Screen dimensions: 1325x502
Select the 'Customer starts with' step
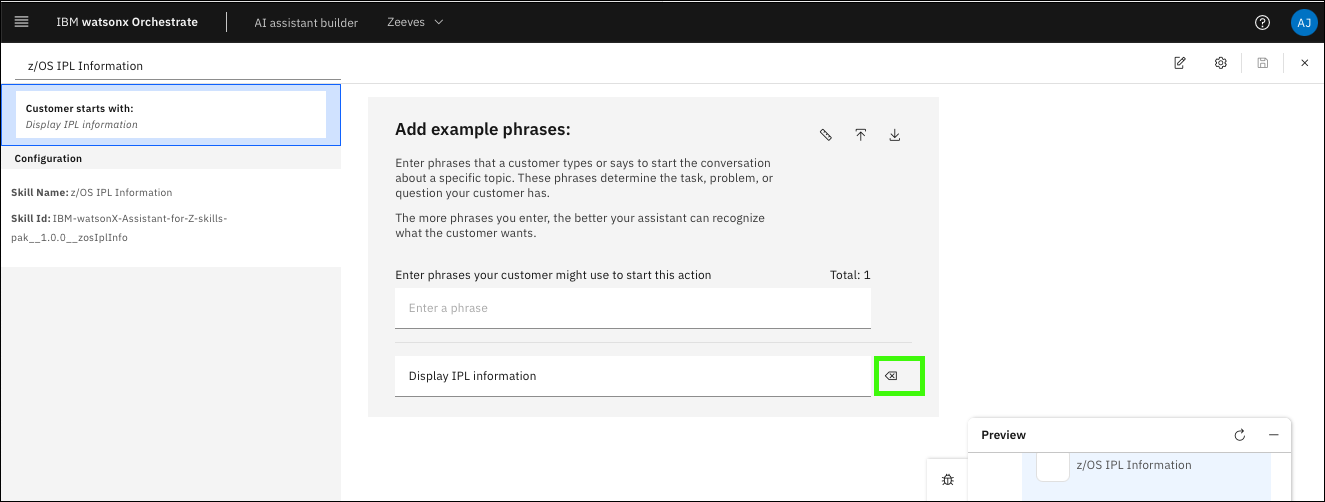coord(171,115)
